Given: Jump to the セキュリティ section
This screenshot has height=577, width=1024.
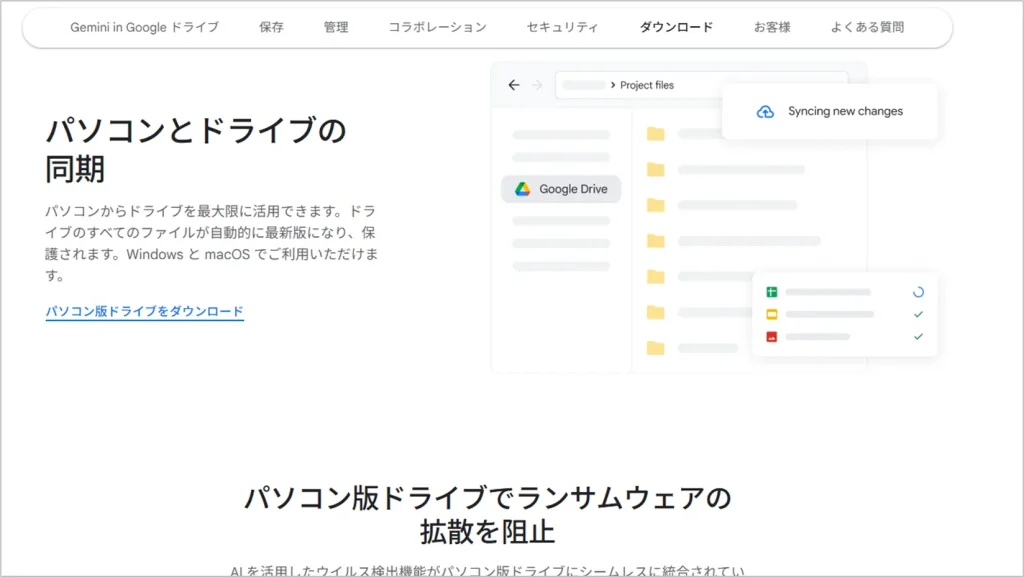Looking at the screenshot, I should [563, 27].
